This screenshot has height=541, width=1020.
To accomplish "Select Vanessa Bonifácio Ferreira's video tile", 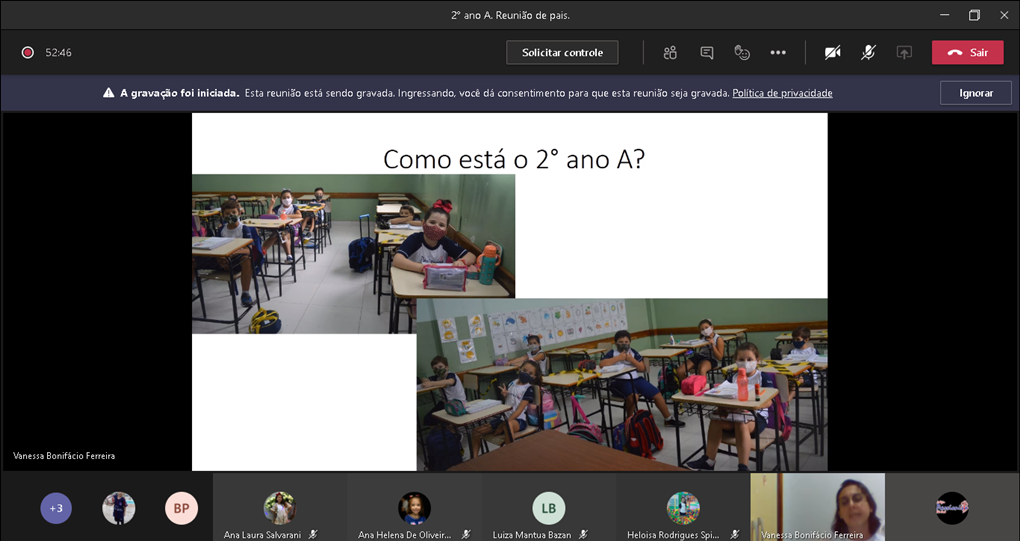I will tap(817, 506).
